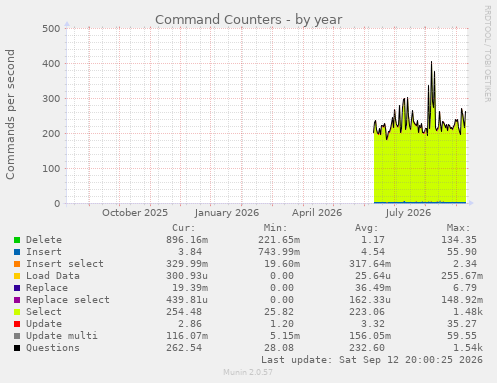The image size is (497, 383).
Task: Click the 200 y-axis value
Action: tap(51, 134)
